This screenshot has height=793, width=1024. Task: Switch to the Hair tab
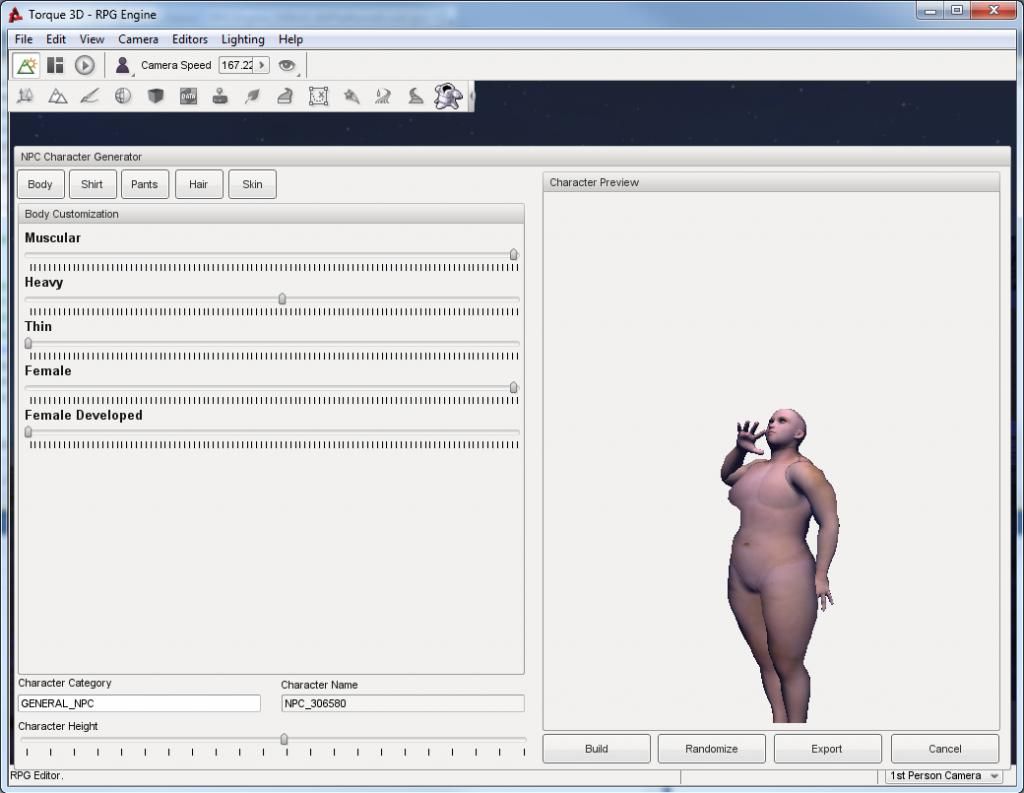click(x=199, y=184)
